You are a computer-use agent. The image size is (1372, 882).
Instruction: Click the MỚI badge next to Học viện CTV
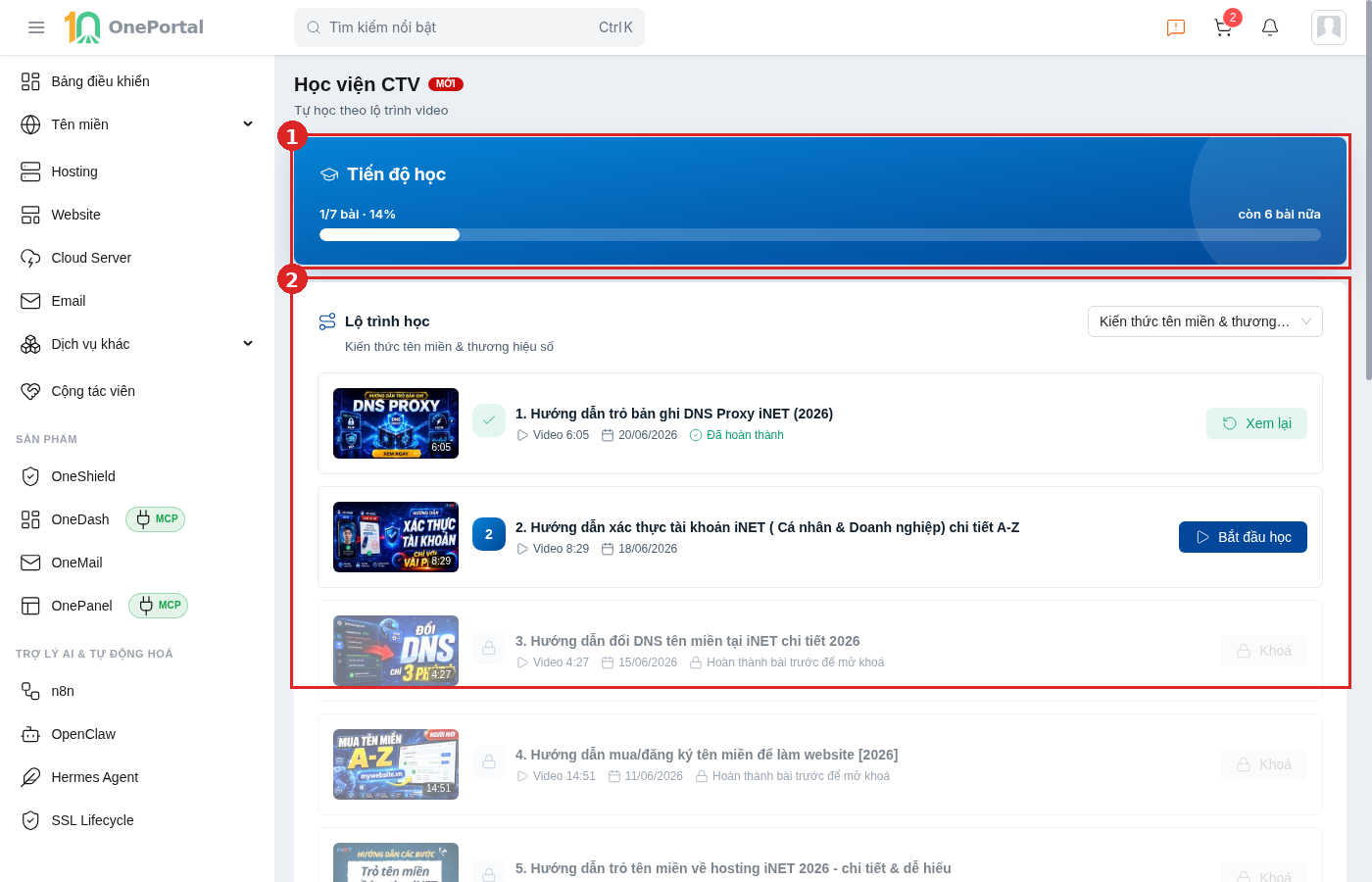point(446,84)
